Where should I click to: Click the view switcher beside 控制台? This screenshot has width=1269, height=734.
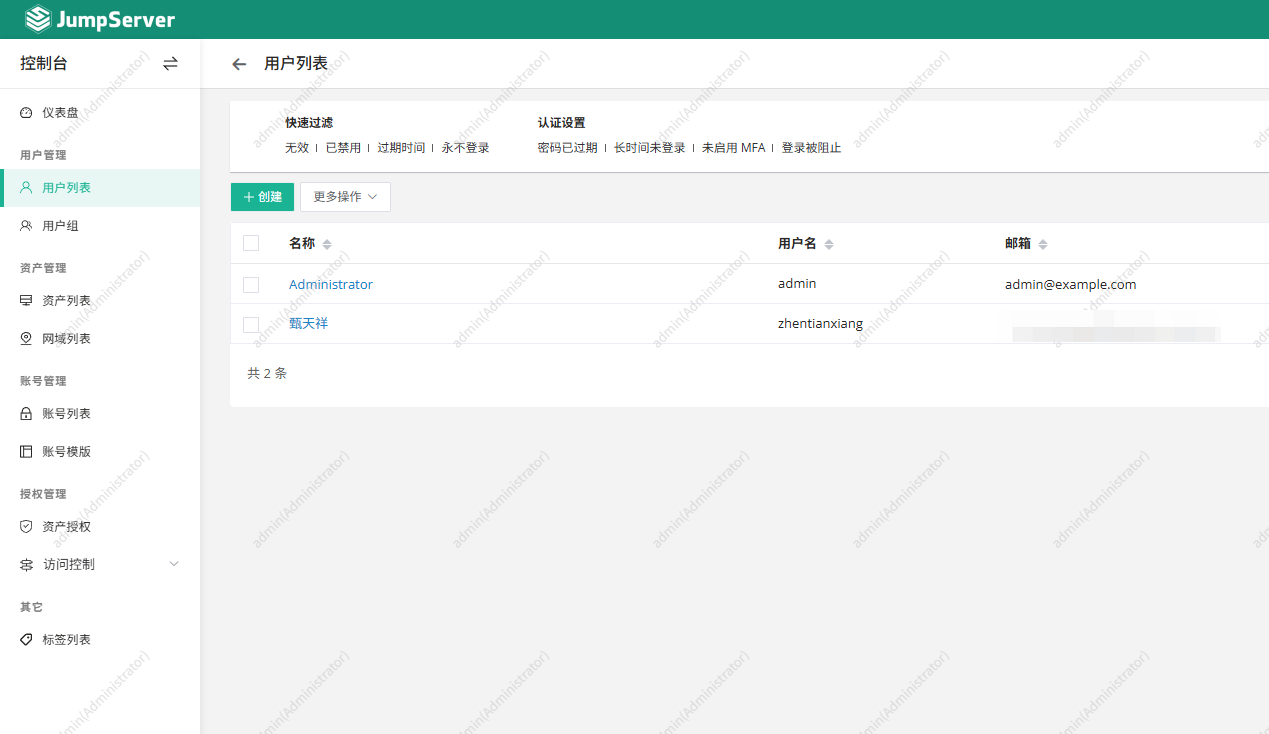tap(170, 63)
